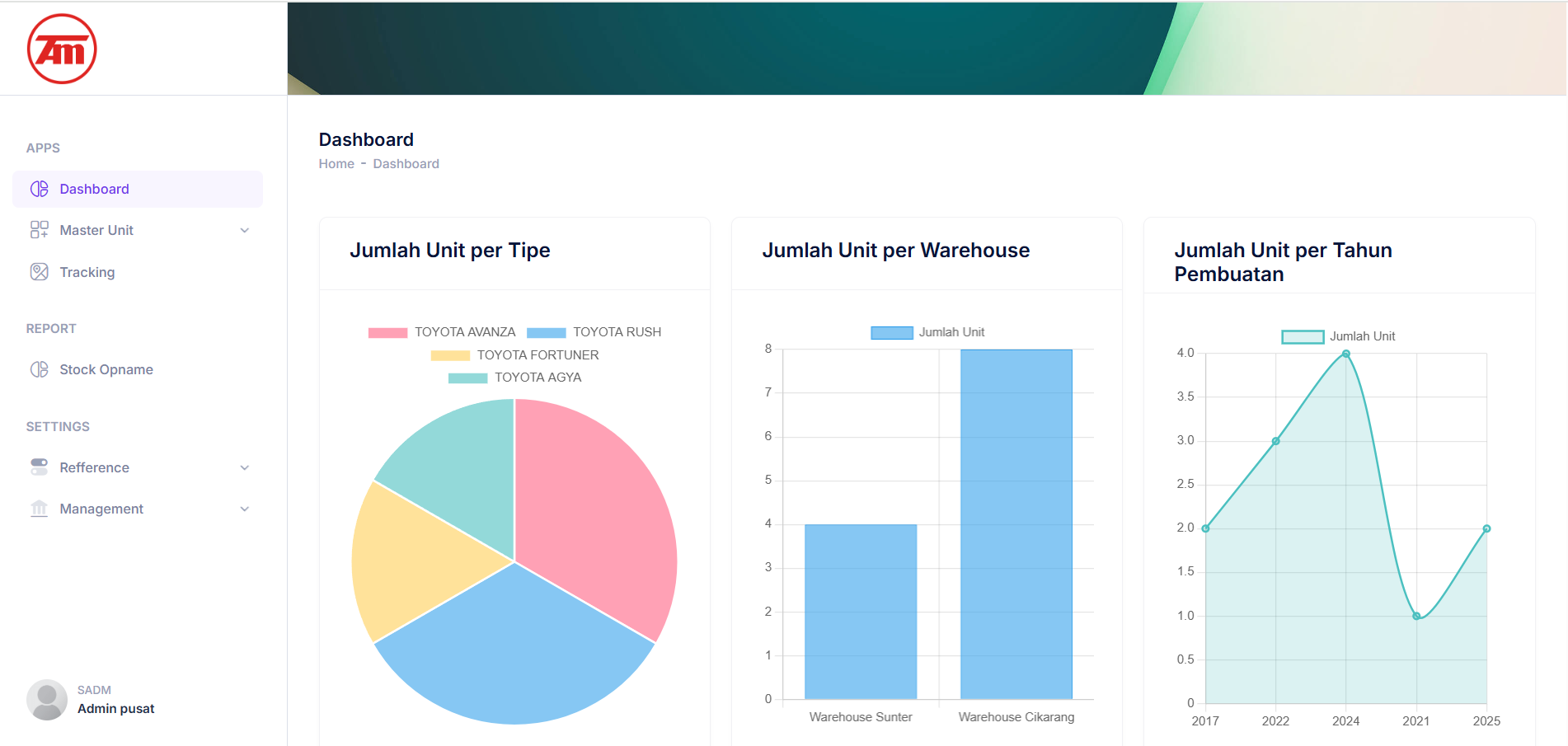Click the 2017 data point on line chart
Viewport: 1568px width, 746px height.
pos(1205,528)
